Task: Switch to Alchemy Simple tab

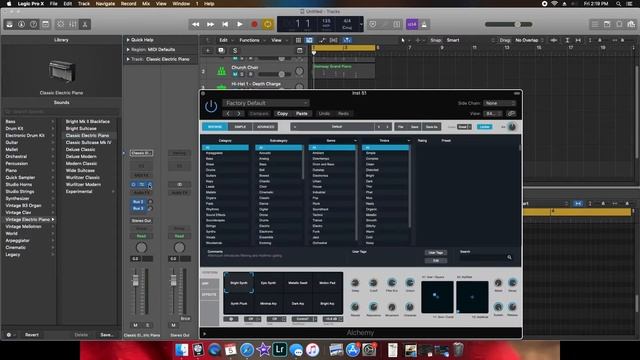Action: point(240,127)
